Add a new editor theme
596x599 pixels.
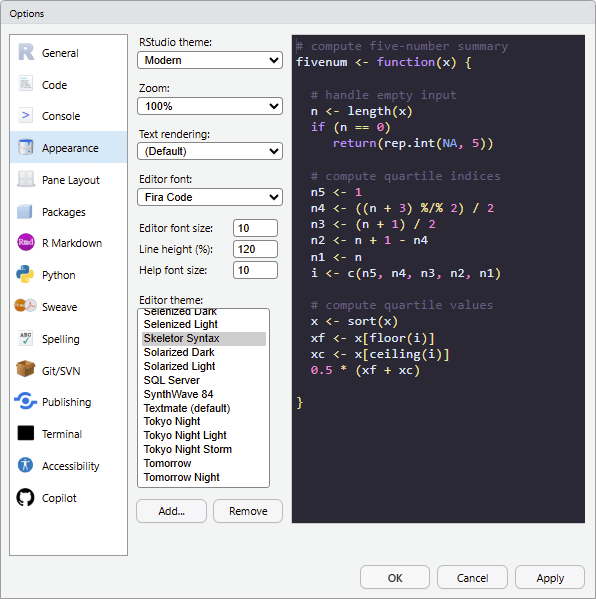pyautogui.click(x=172, y=511)
